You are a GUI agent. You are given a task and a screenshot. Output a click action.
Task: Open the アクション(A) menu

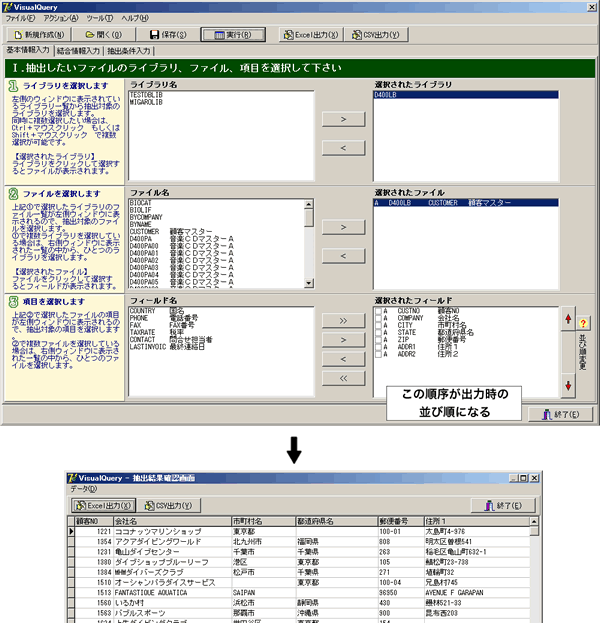pos(61,18)
